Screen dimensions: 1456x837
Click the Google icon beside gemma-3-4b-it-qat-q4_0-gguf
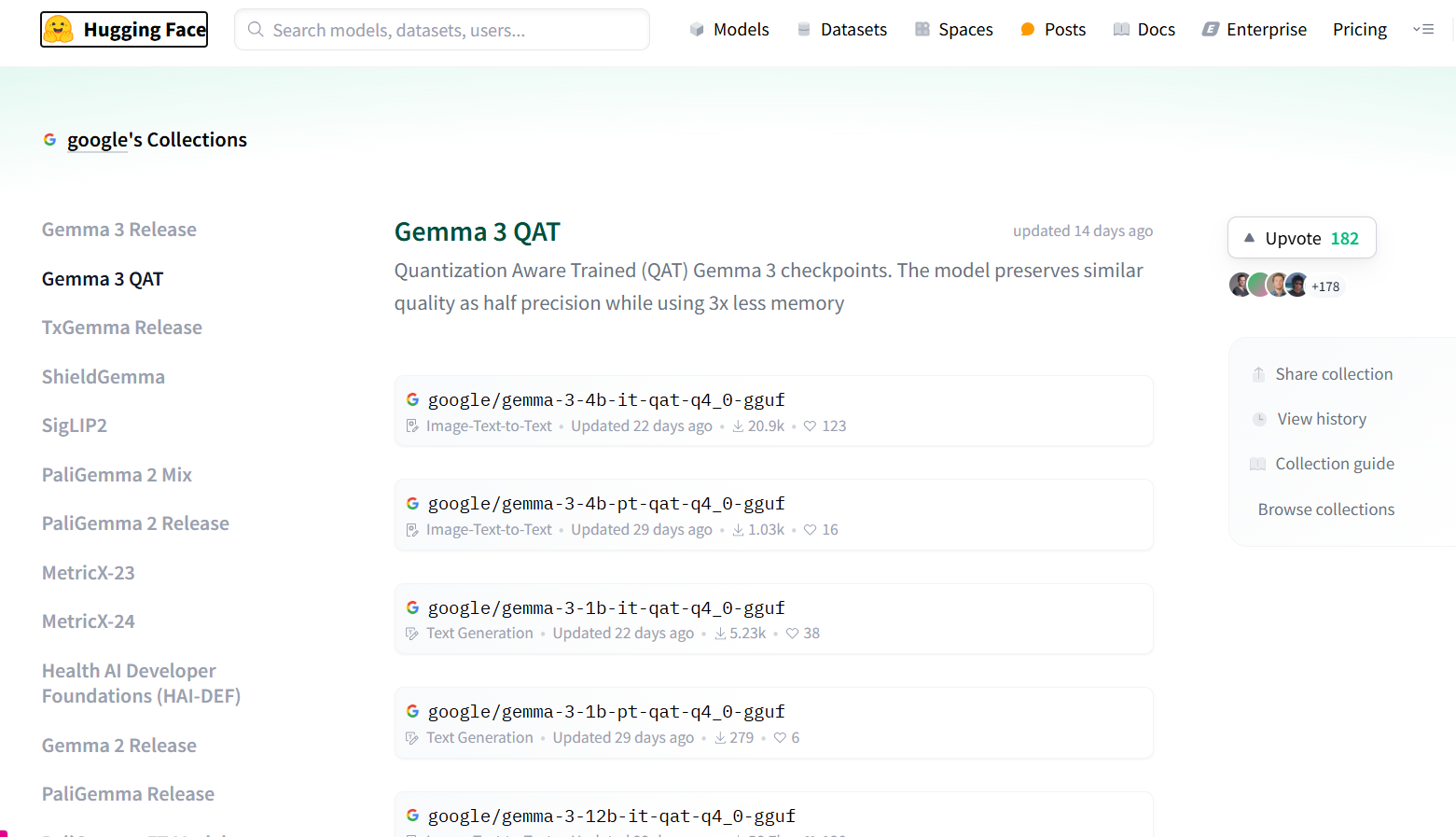412,398
